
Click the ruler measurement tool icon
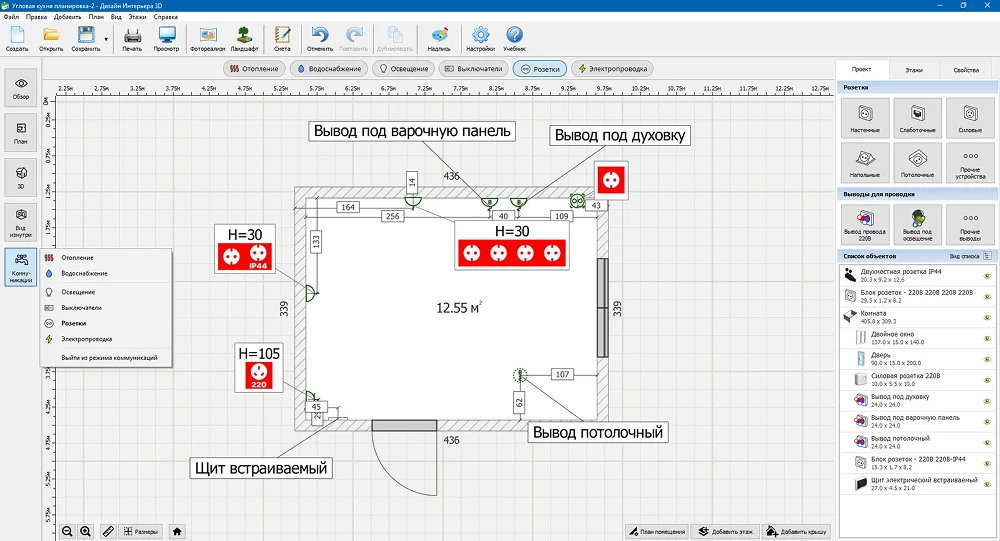pos(109,531)
